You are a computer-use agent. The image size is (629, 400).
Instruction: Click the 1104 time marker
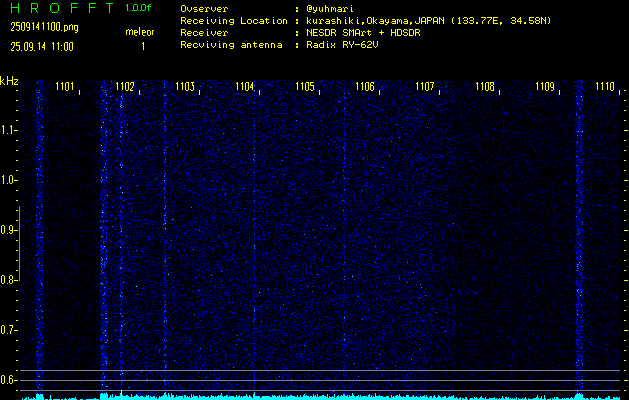tap(245, 86)
